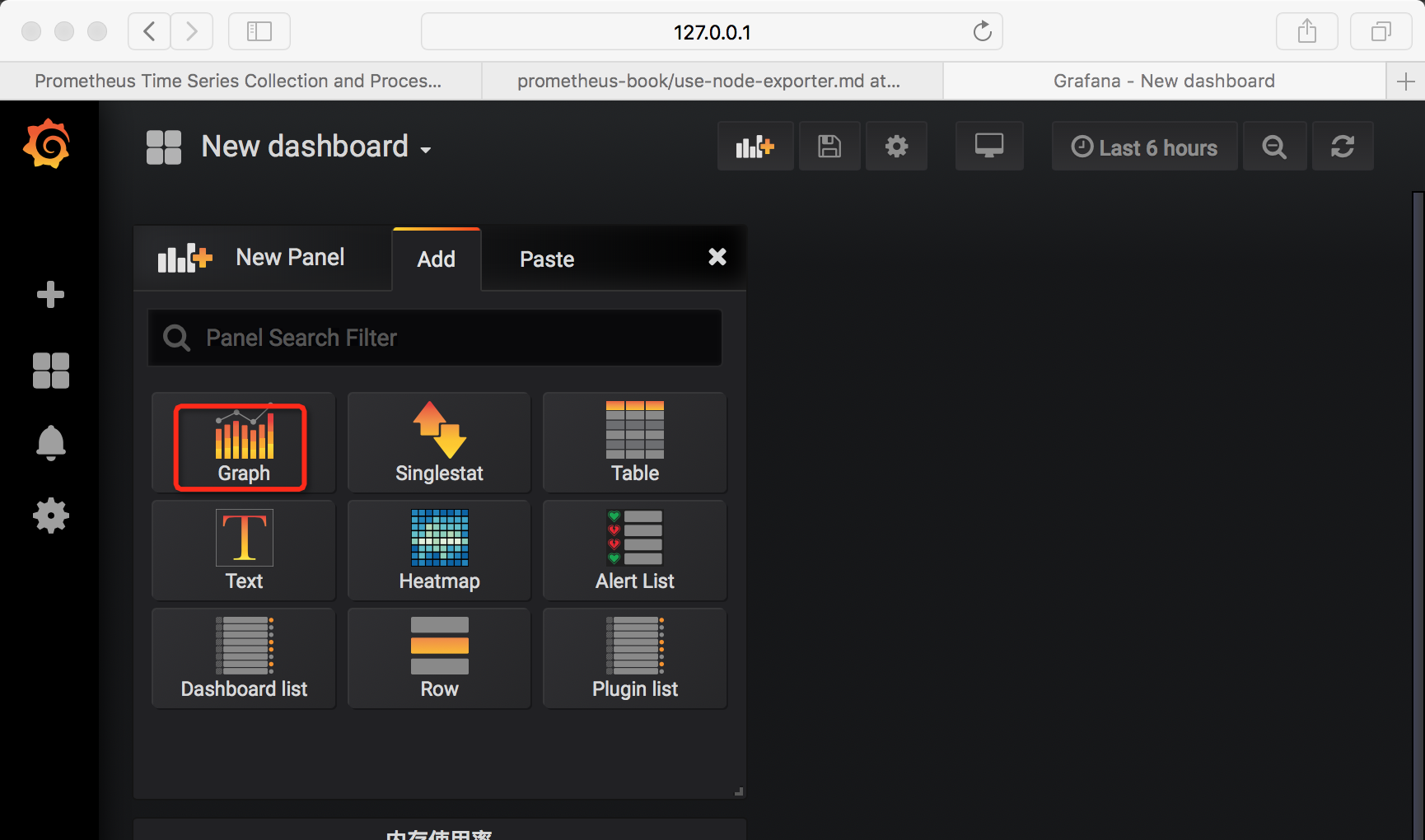Switch to the Add tab
Viewport: 1425px width, 840px height.
click(x=437, y=259)
